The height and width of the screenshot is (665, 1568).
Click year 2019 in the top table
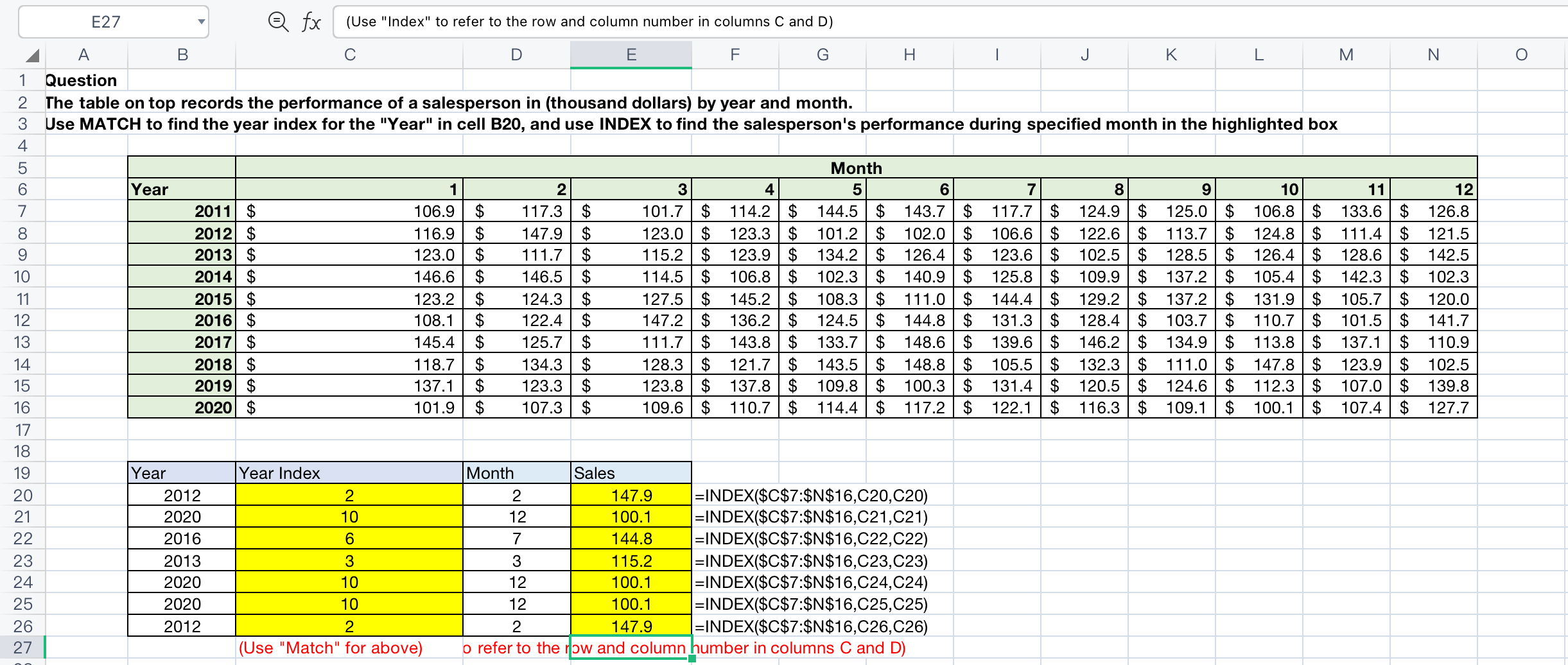click(182, 386)
